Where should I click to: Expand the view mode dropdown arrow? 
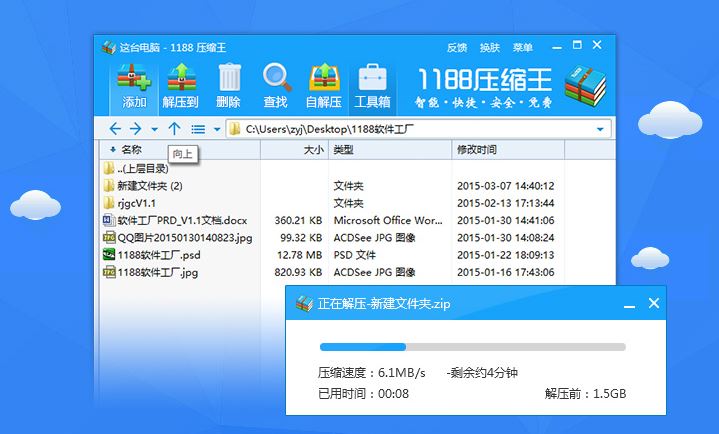(217, 129)
